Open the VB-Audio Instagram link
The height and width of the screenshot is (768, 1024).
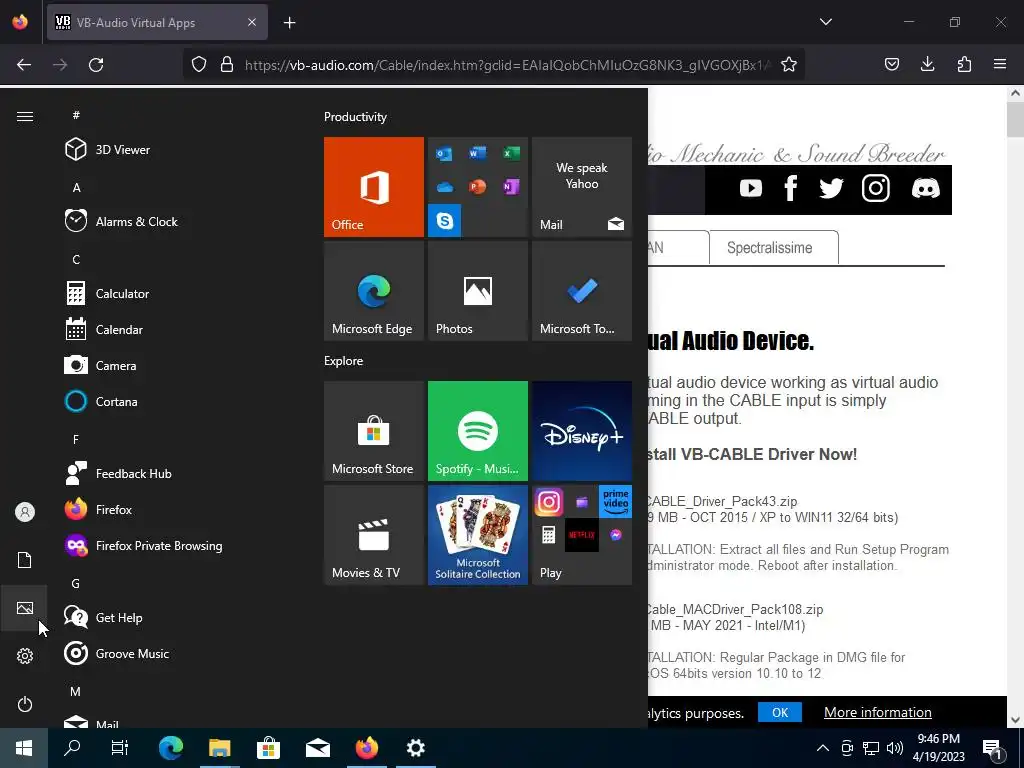pos(876,189)
